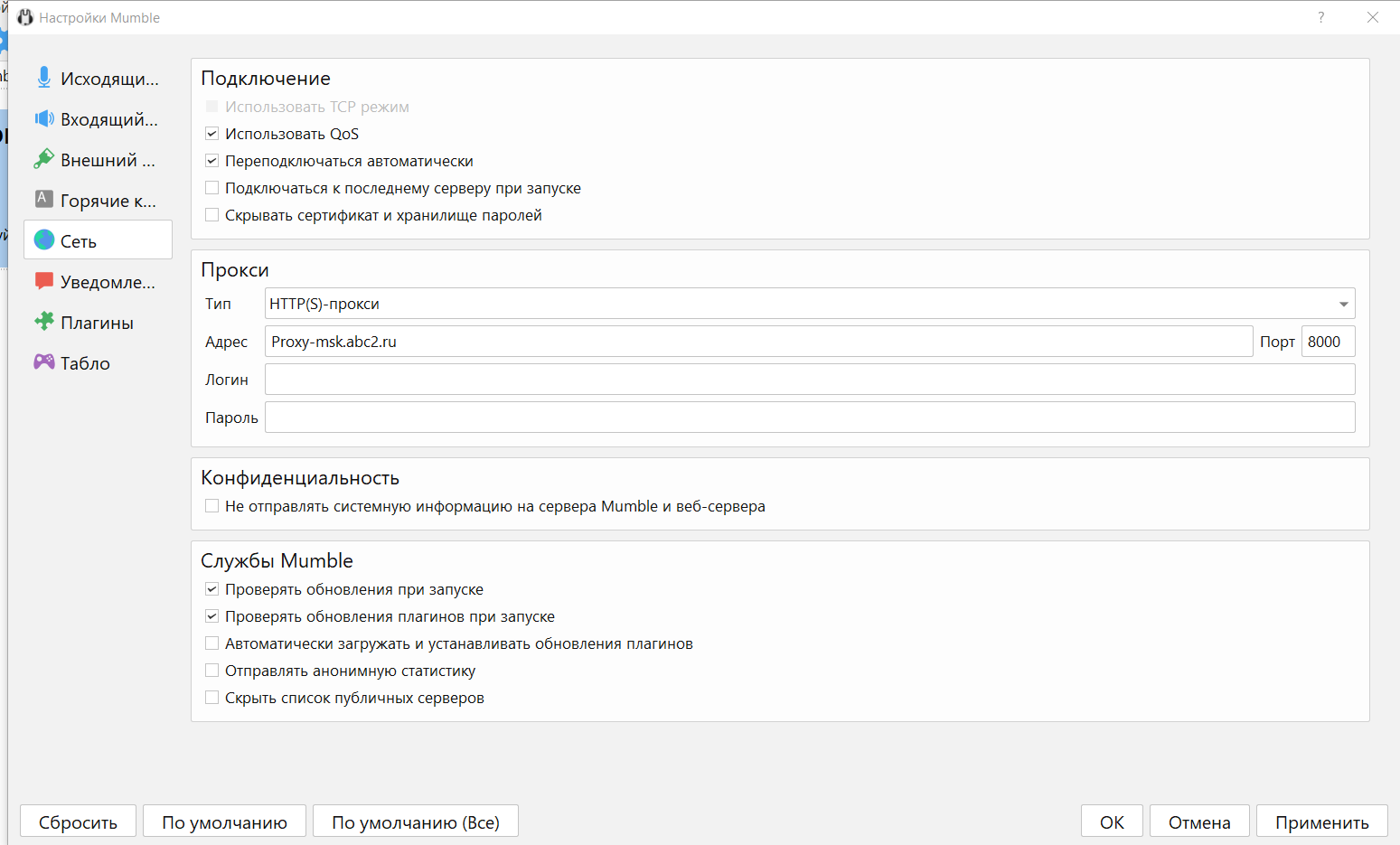Screen dimensions: 1400x845
Task: Toggle Переподключаться автоматически checkbox
Action: point(211,161)
